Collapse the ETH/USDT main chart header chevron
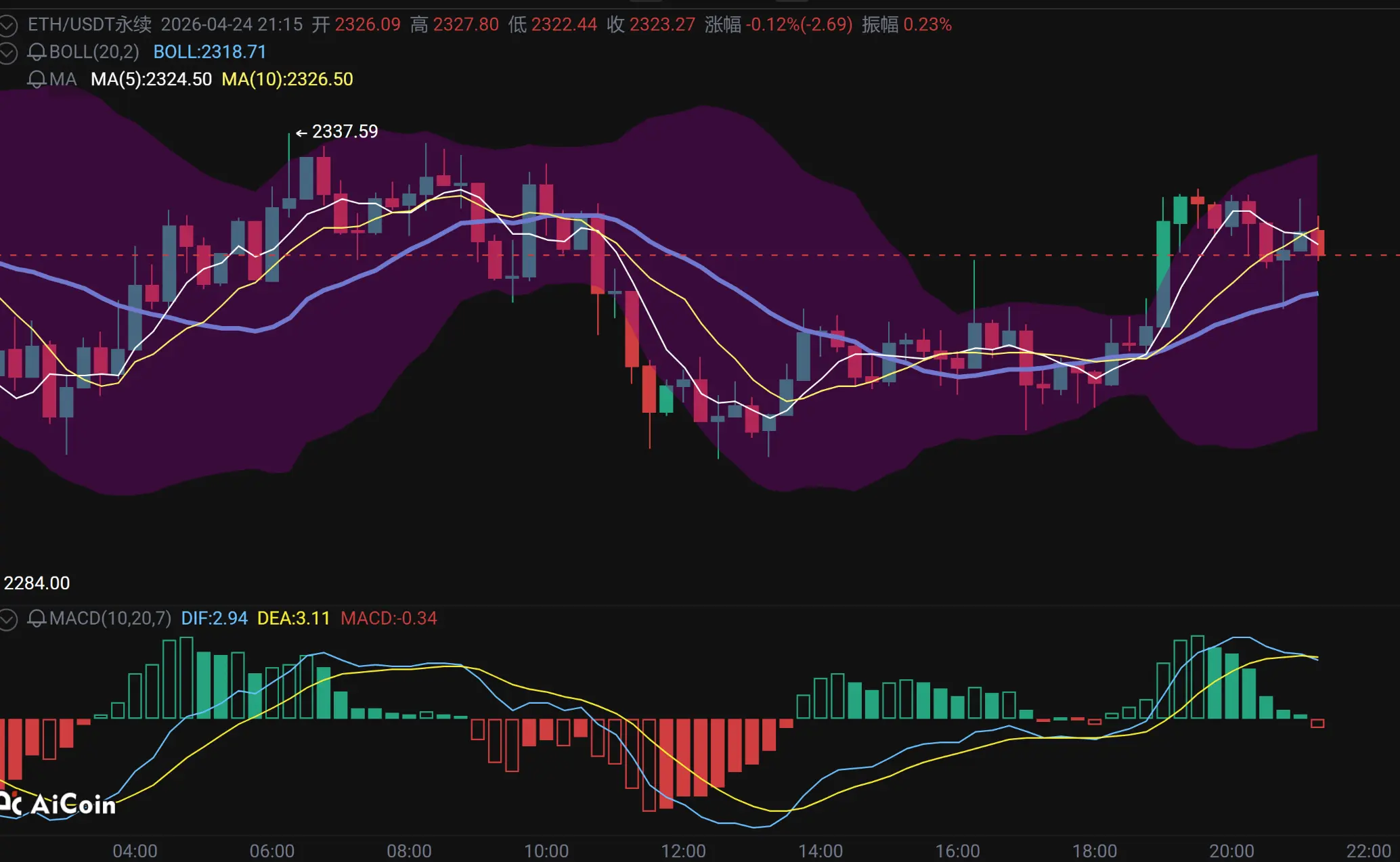Image resolution: width=1400 pixels, height=862 pixels. [8, 26]
